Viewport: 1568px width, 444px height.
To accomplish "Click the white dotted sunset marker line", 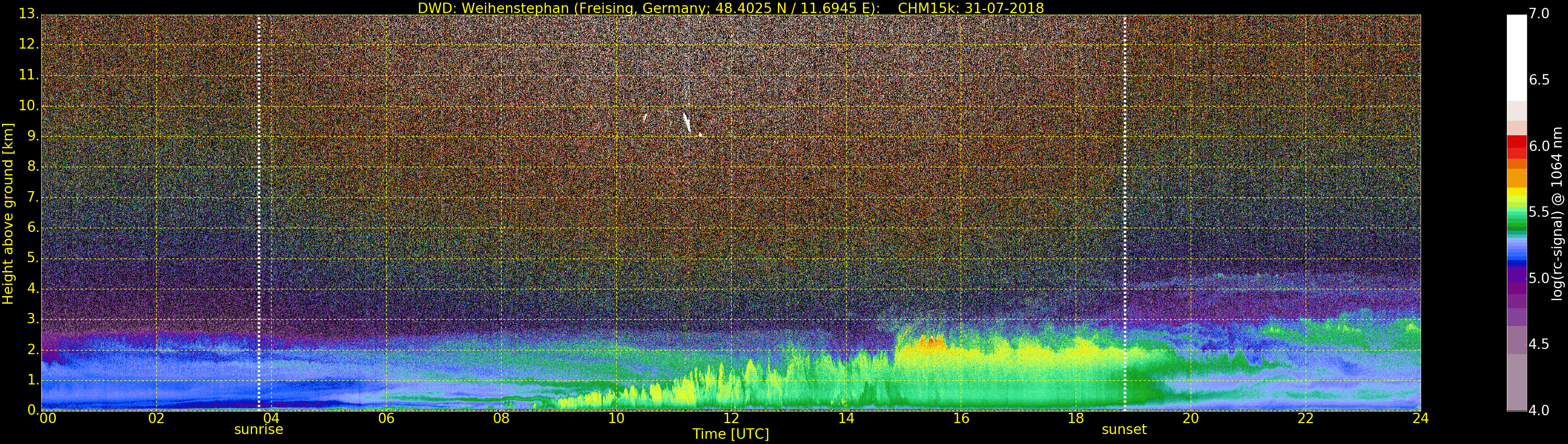I will (x=1124, y=212).
